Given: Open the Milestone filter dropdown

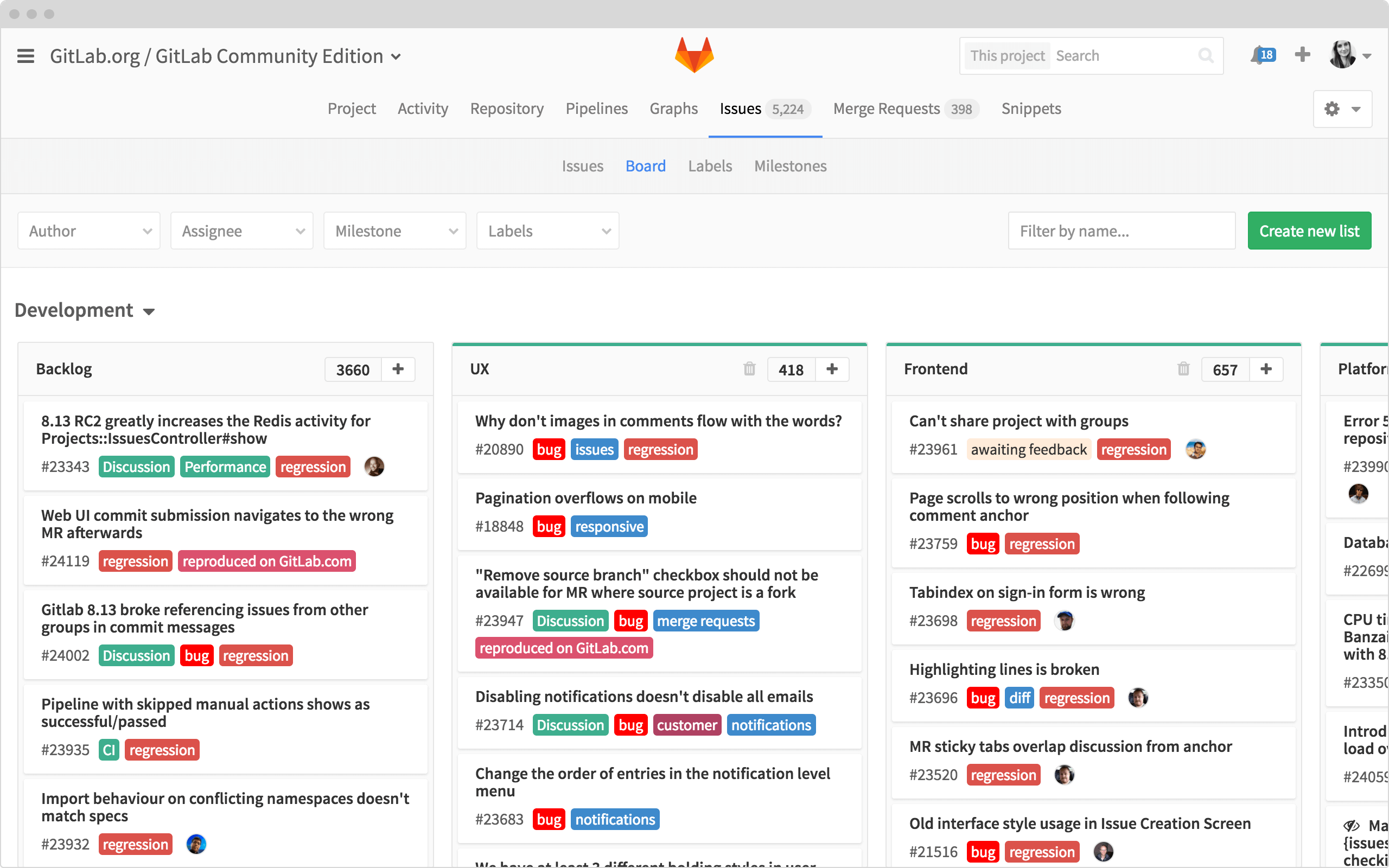Looking at the screenshot, I should click(x=394, y=230).
